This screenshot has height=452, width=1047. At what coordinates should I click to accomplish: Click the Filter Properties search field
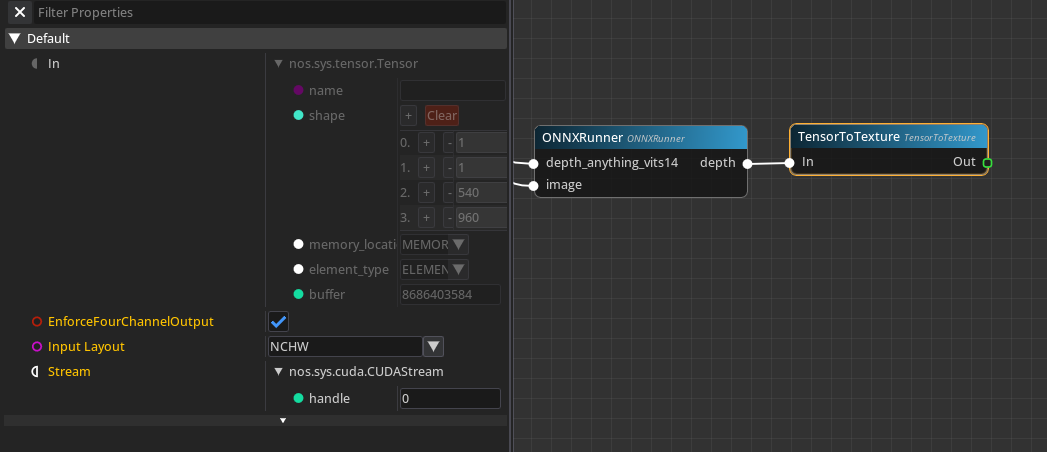click(270, 12)
